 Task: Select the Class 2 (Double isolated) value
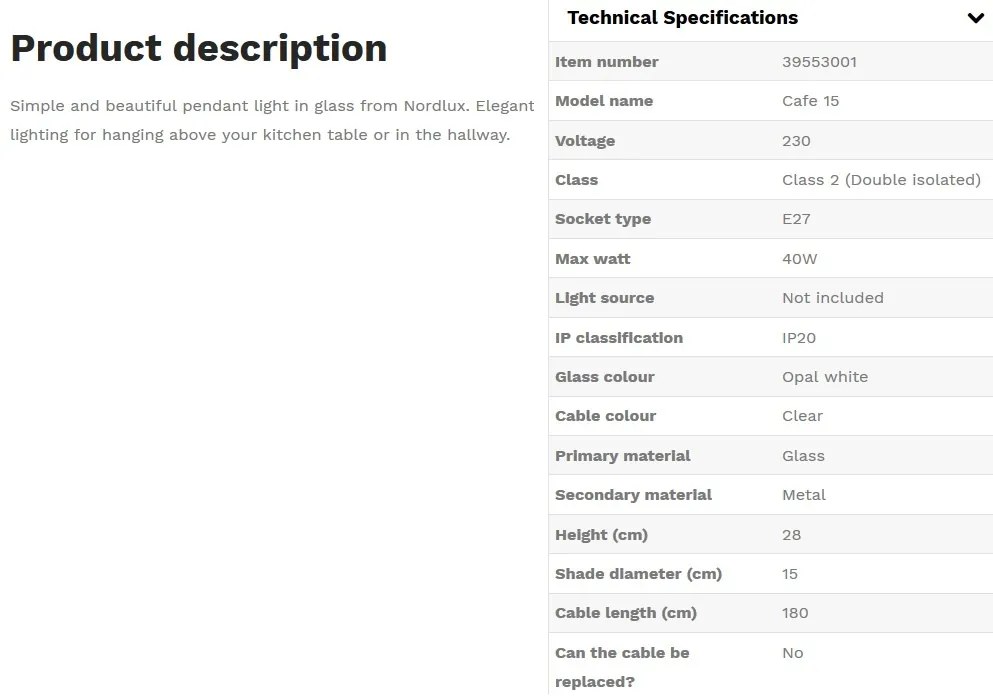[x=881, y=180]
